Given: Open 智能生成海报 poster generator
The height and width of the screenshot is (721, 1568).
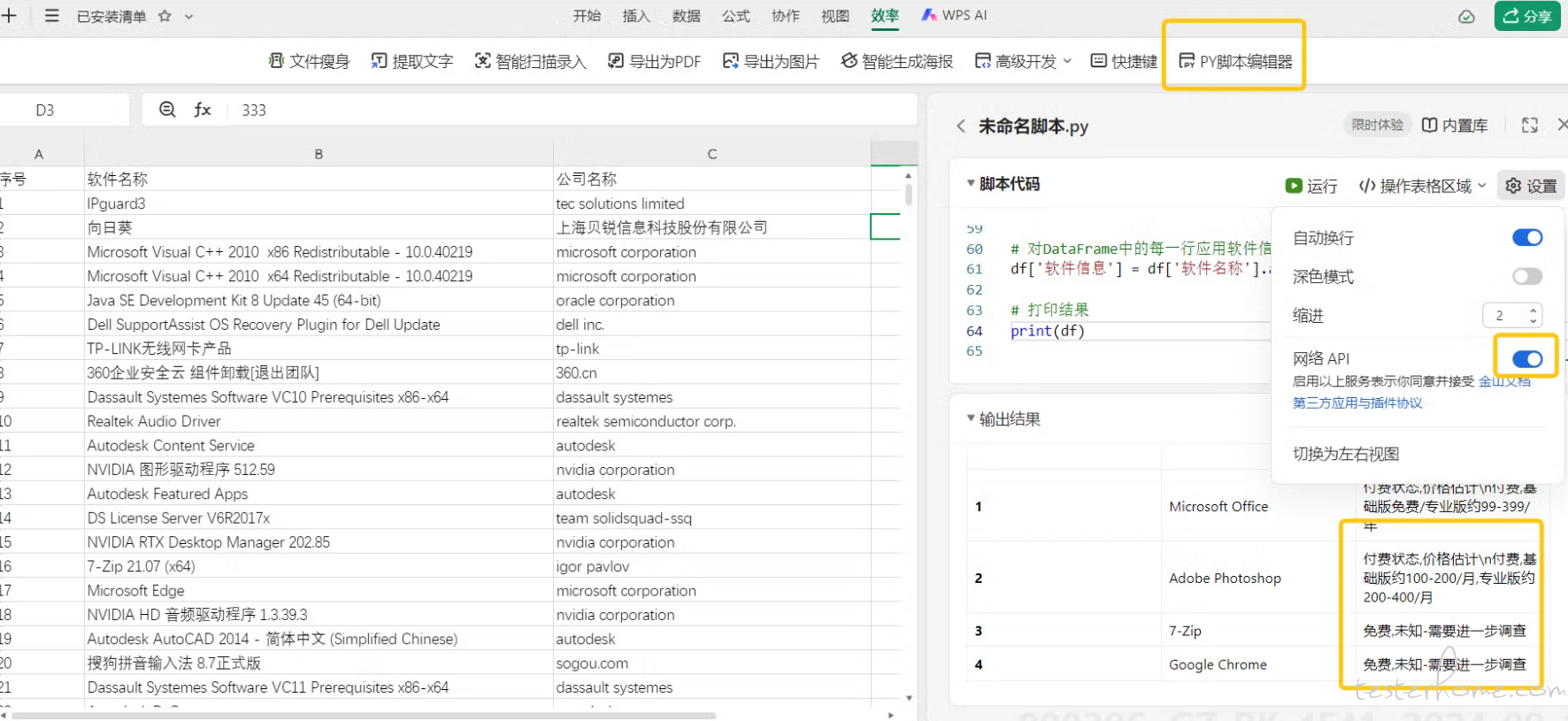Looking at the screenshot, I should (896, 61).
